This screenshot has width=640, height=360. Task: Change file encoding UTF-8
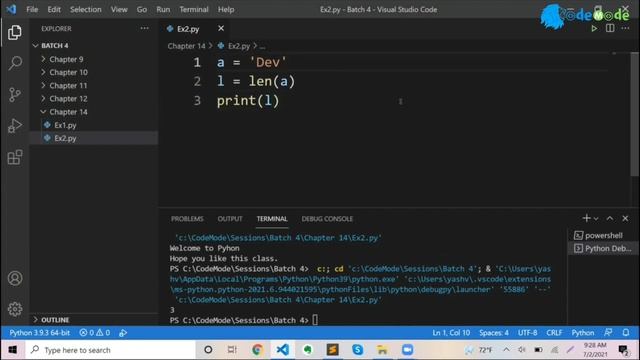pyautogui.click(x=527, y=333)
